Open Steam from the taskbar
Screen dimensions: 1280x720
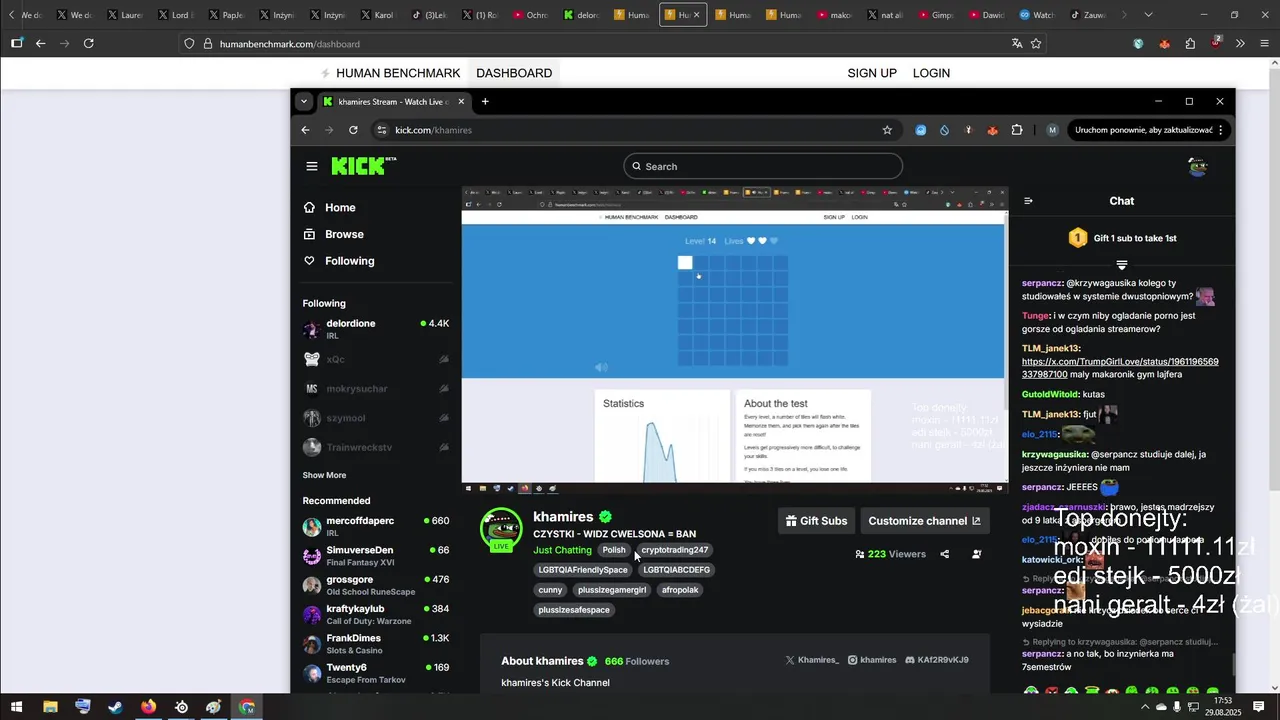coord(116,707)
